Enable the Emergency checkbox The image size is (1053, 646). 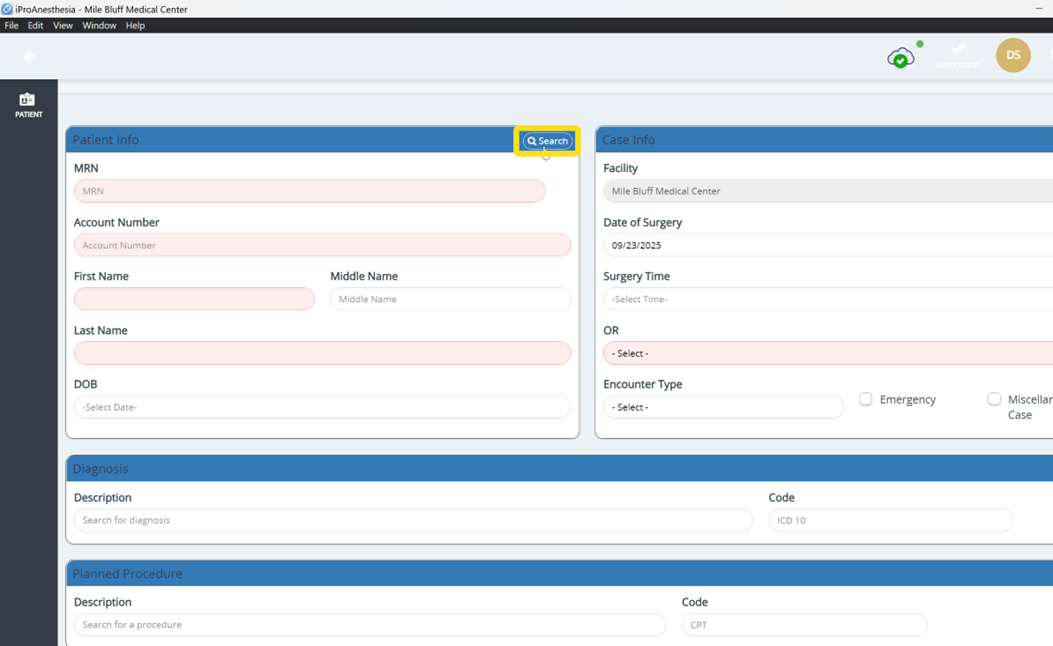tap(866, 399)
